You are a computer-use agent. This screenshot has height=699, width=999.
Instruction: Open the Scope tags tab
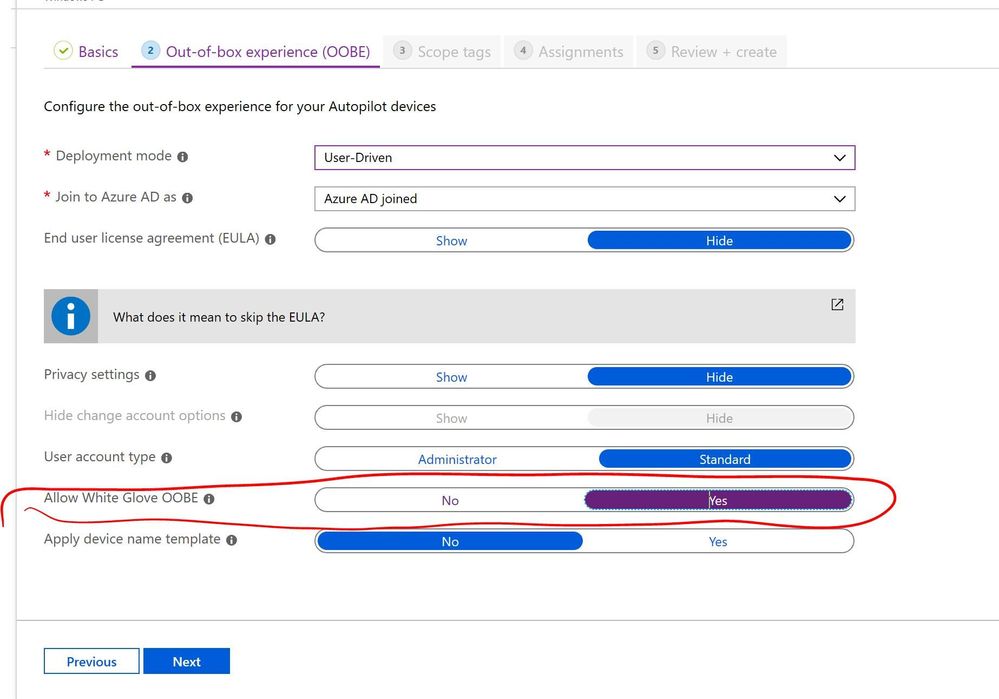pos(443,52)
